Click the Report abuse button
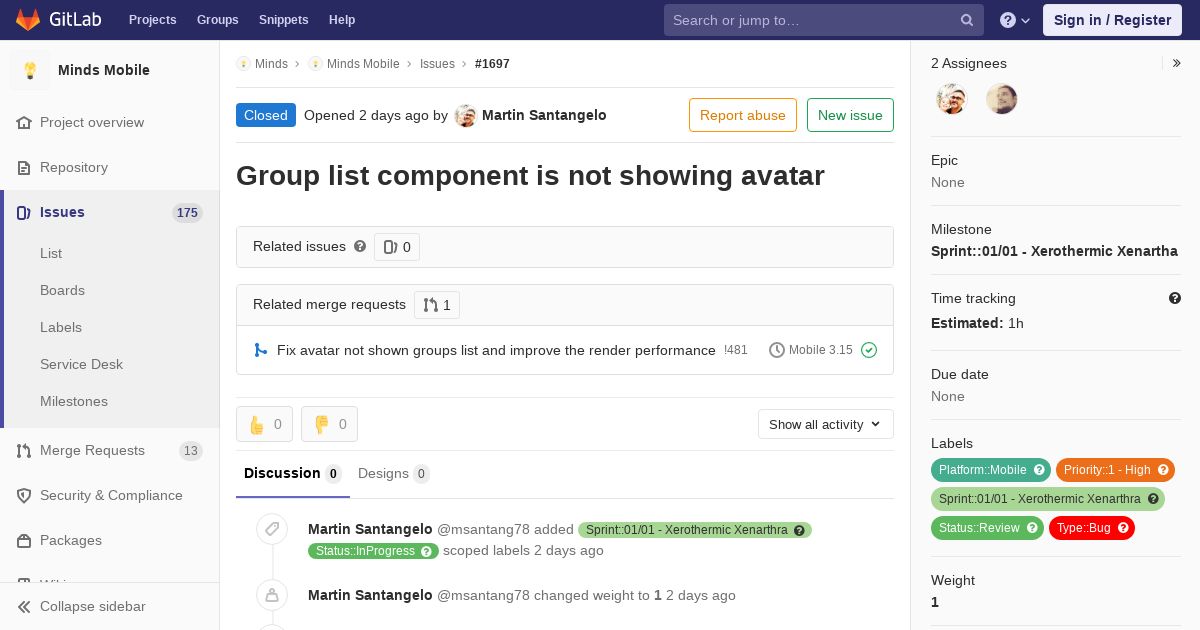The width and height of the screenshot is (1200, 630). pyautogui.click(x=743, y=115)
